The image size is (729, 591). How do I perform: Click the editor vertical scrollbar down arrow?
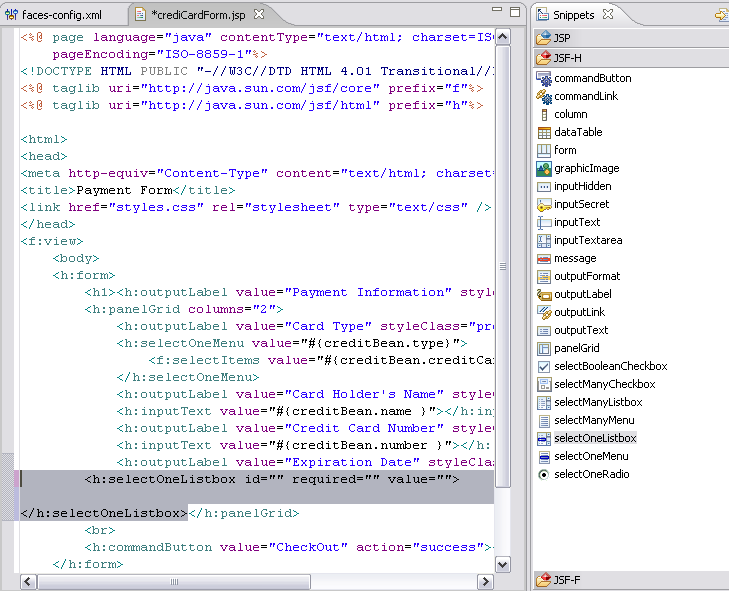(503, 565)
